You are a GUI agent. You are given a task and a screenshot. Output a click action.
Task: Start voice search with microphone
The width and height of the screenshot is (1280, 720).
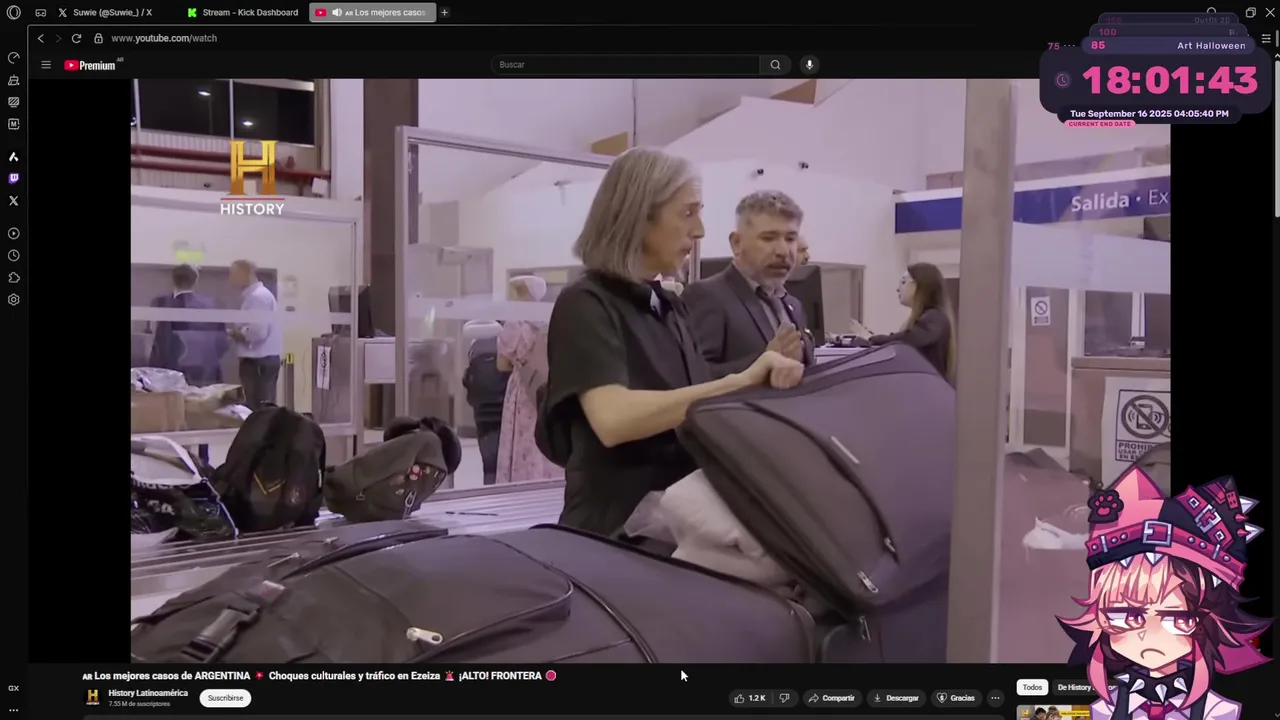tap(809, 65)
